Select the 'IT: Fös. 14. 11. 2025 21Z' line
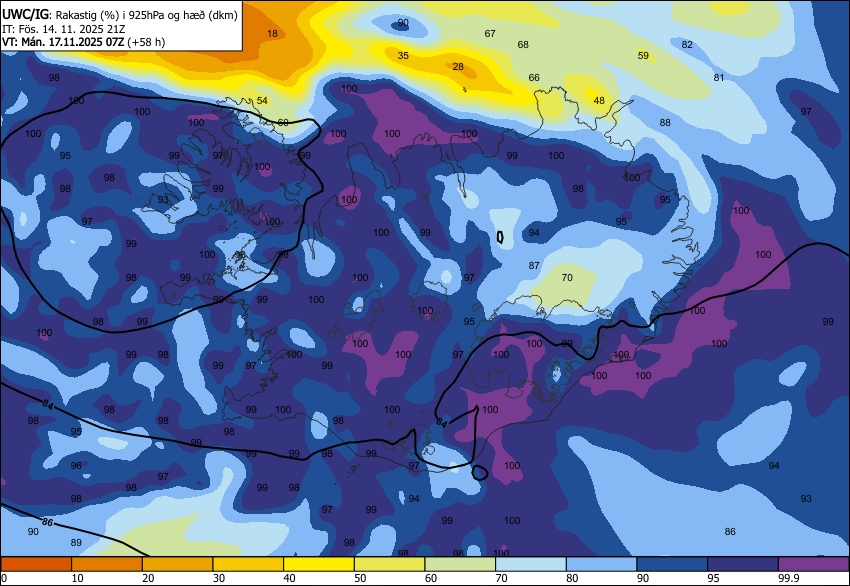This screenshot has width=850, height=586. (x=63, y=29)
